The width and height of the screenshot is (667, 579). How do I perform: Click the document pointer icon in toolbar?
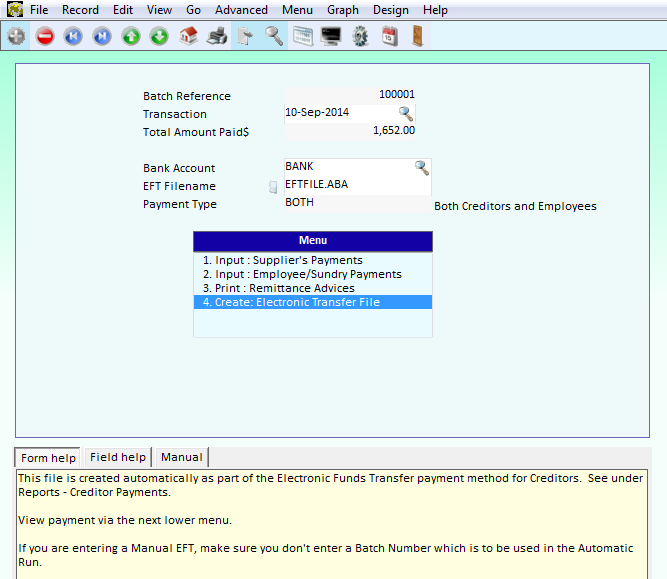tap(245, 36)
